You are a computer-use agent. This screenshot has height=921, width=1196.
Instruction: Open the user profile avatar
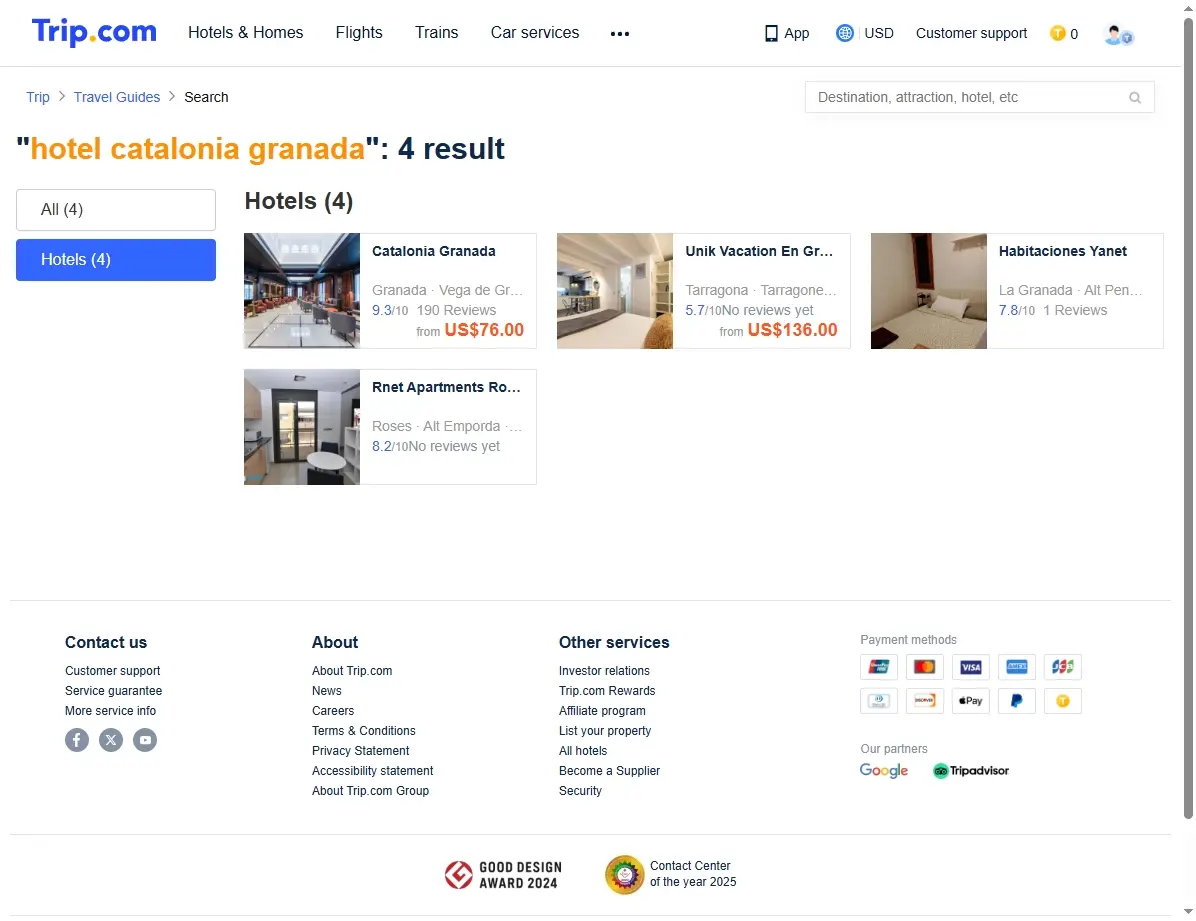(1118, 34)
